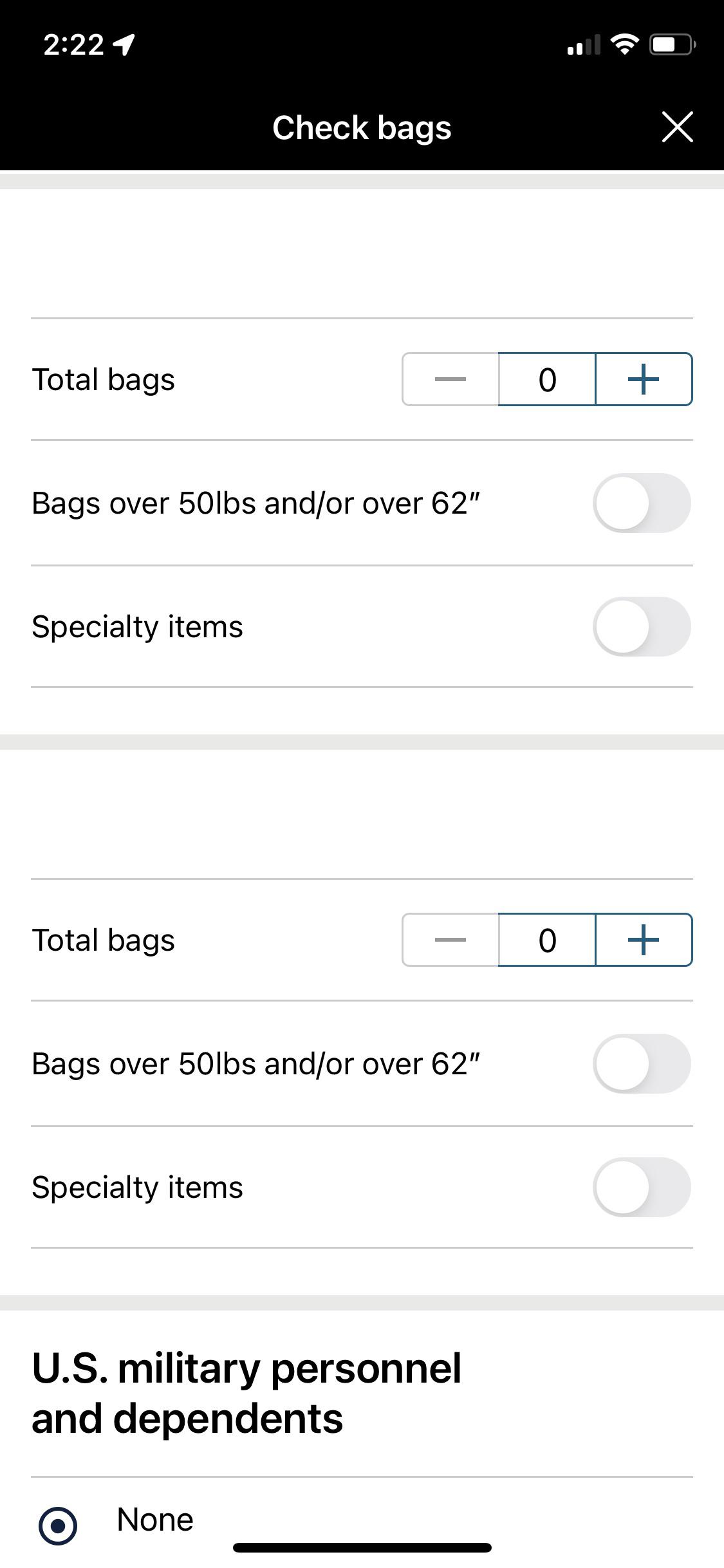Enable specialty items for second passenger
Screen dimensions: 724x1568
[x=642, y=1188]
